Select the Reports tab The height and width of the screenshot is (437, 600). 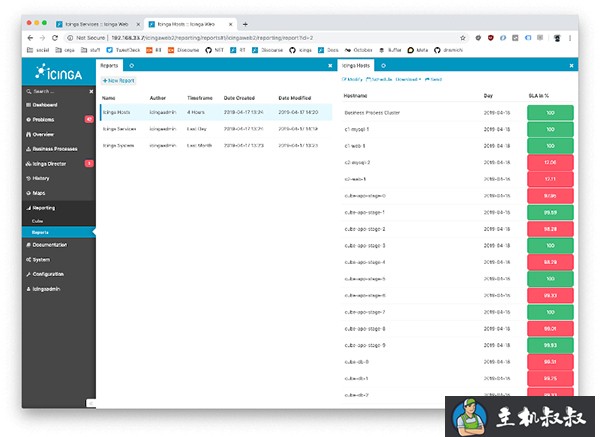coord(109,65)
